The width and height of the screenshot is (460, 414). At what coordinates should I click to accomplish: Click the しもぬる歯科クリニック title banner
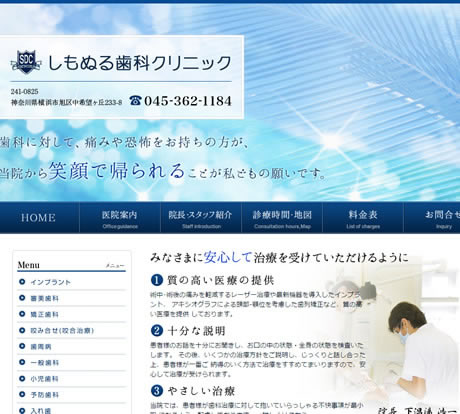[x=140, y=62]
